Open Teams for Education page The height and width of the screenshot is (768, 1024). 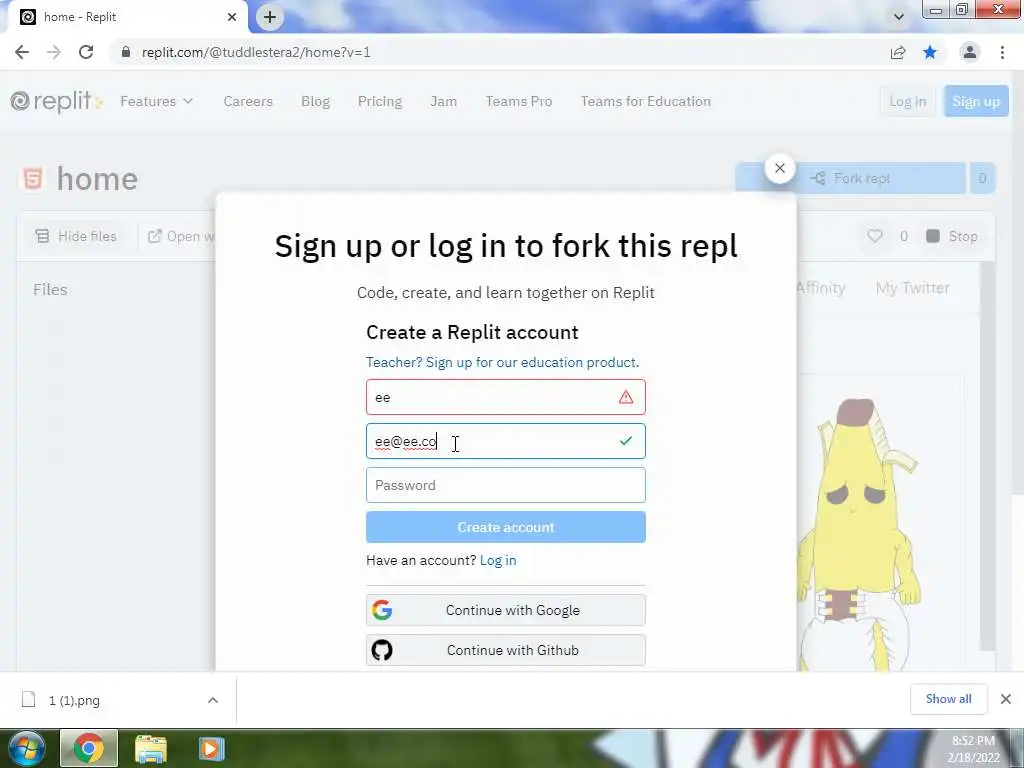pyautogui.click(x=645, y=101)
